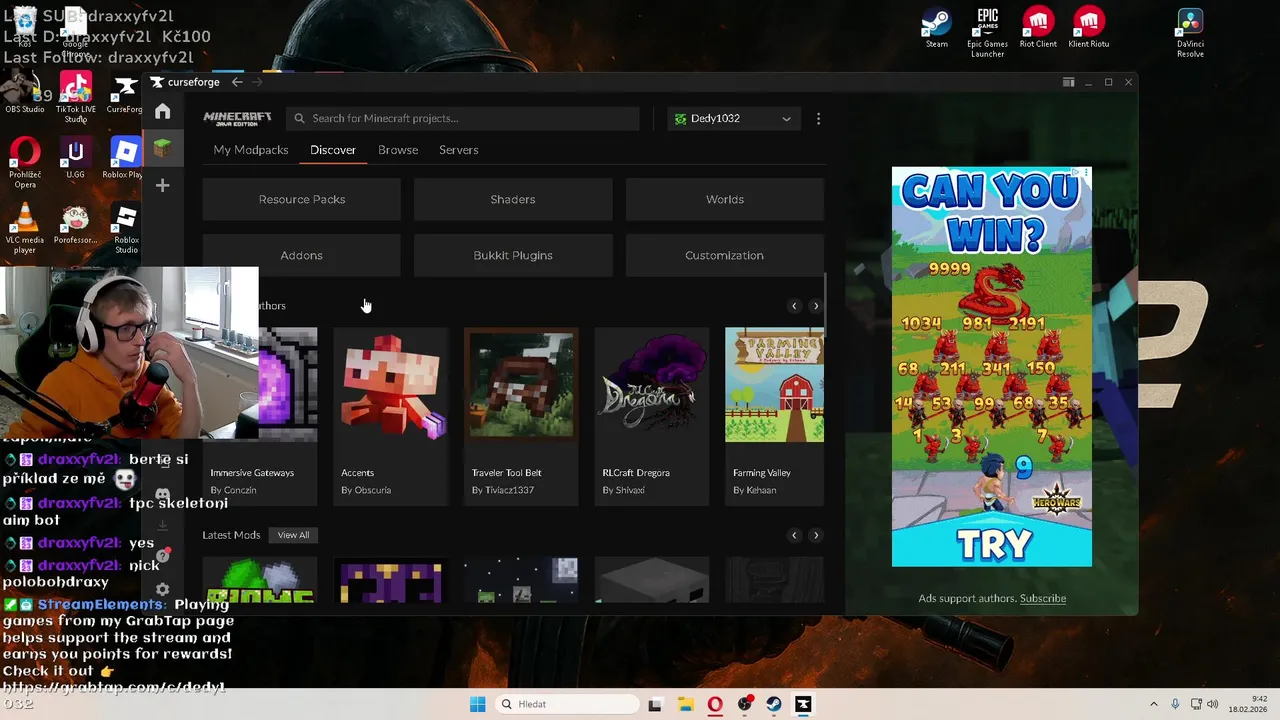This screenshot has height=720, width=1280.
Task: Open Epic Games Launcher desktop shortcut
Action: (x=987, y=32)
